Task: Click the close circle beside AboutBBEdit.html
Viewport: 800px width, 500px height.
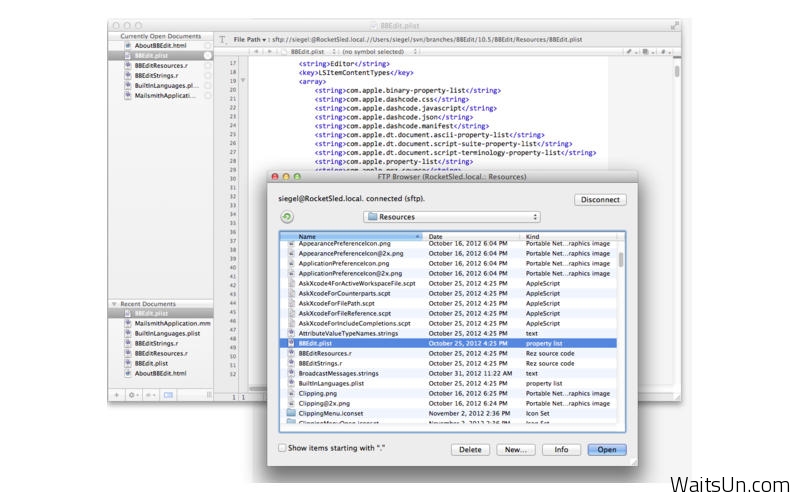Action: pyautogui.click(x=207, y=45)
